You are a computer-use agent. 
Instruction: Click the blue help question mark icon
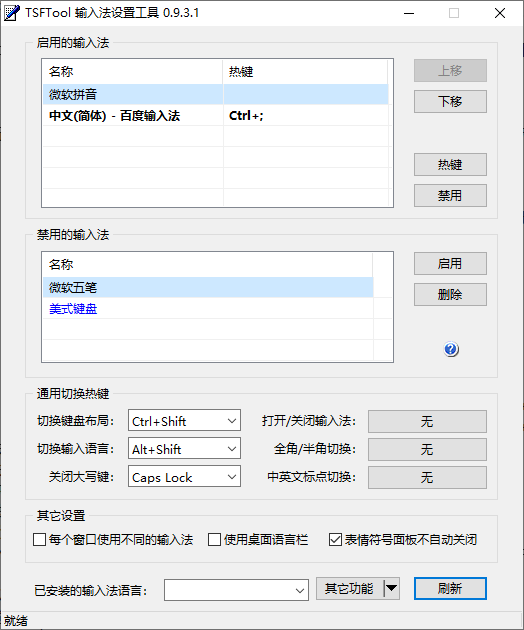pyautogui.click(x=451, y=349)
